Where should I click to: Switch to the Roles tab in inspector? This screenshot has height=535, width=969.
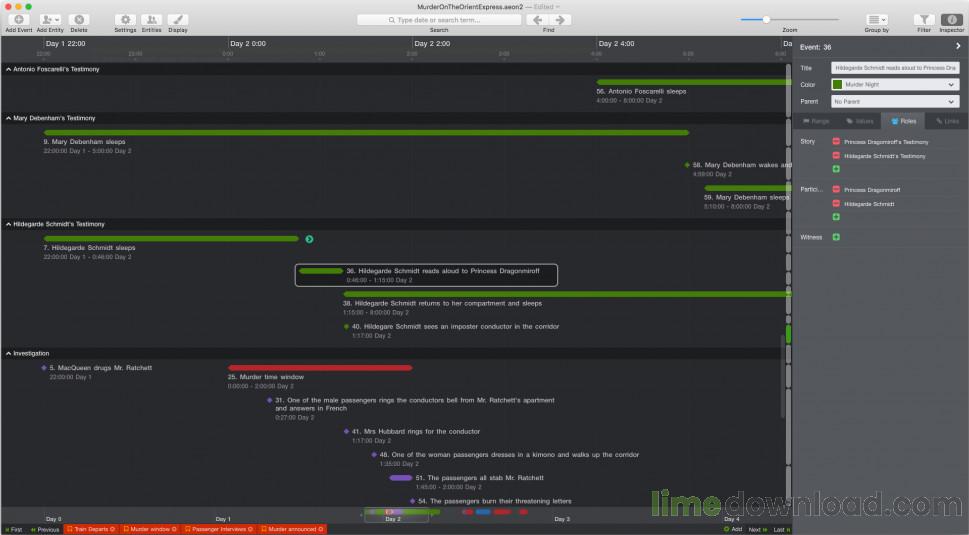[903, 121]
